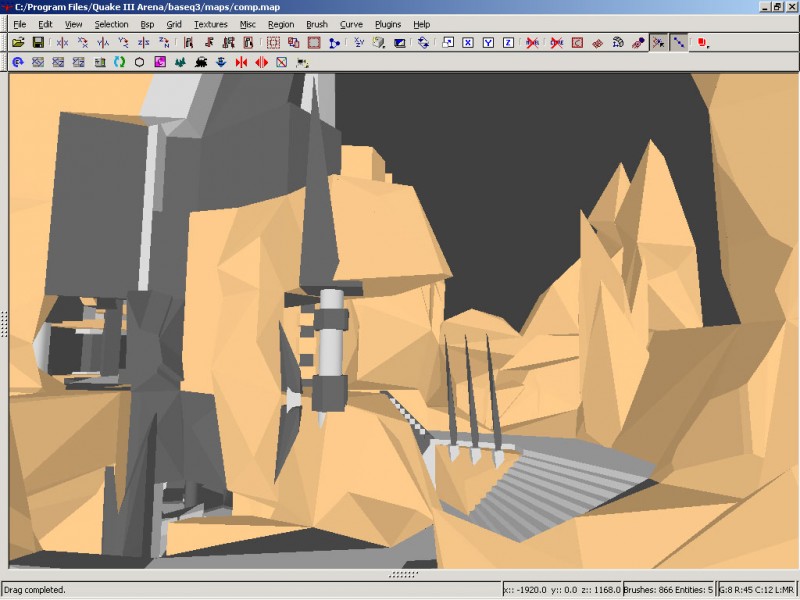
Task: Rotate selection around the Z axis
Action: pos(164,42)
